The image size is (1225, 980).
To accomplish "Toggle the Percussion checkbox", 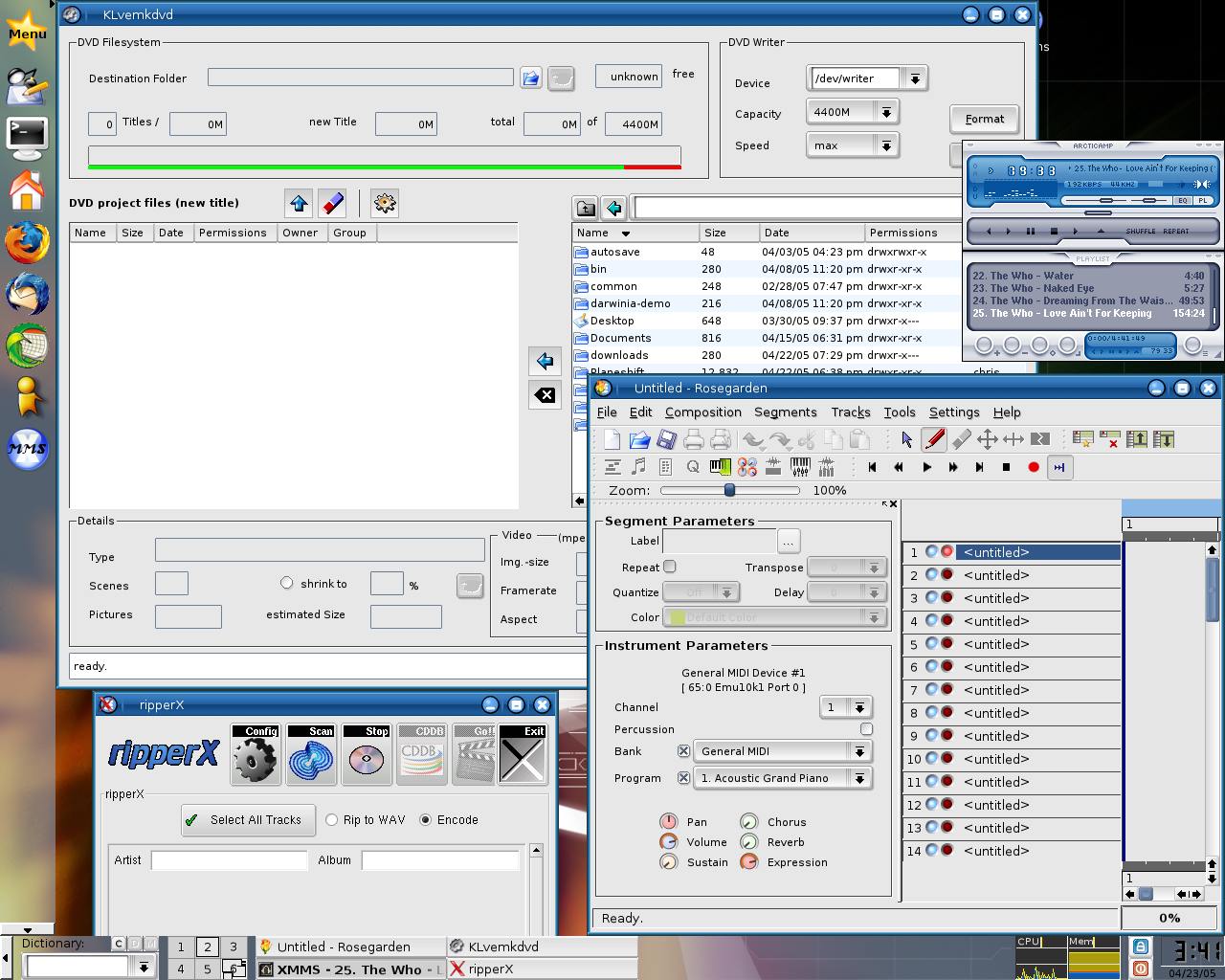I will point(866,729).
